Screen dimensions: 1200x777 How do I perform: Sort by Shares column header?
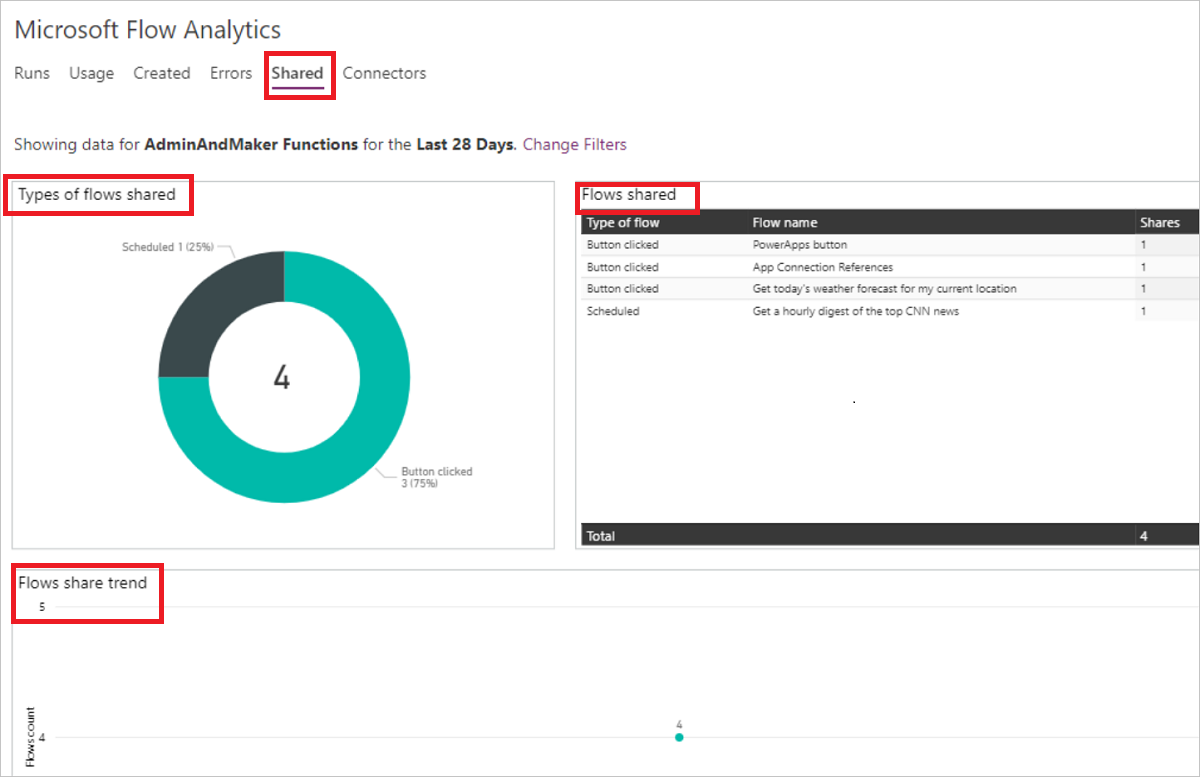pos(1159,223)
